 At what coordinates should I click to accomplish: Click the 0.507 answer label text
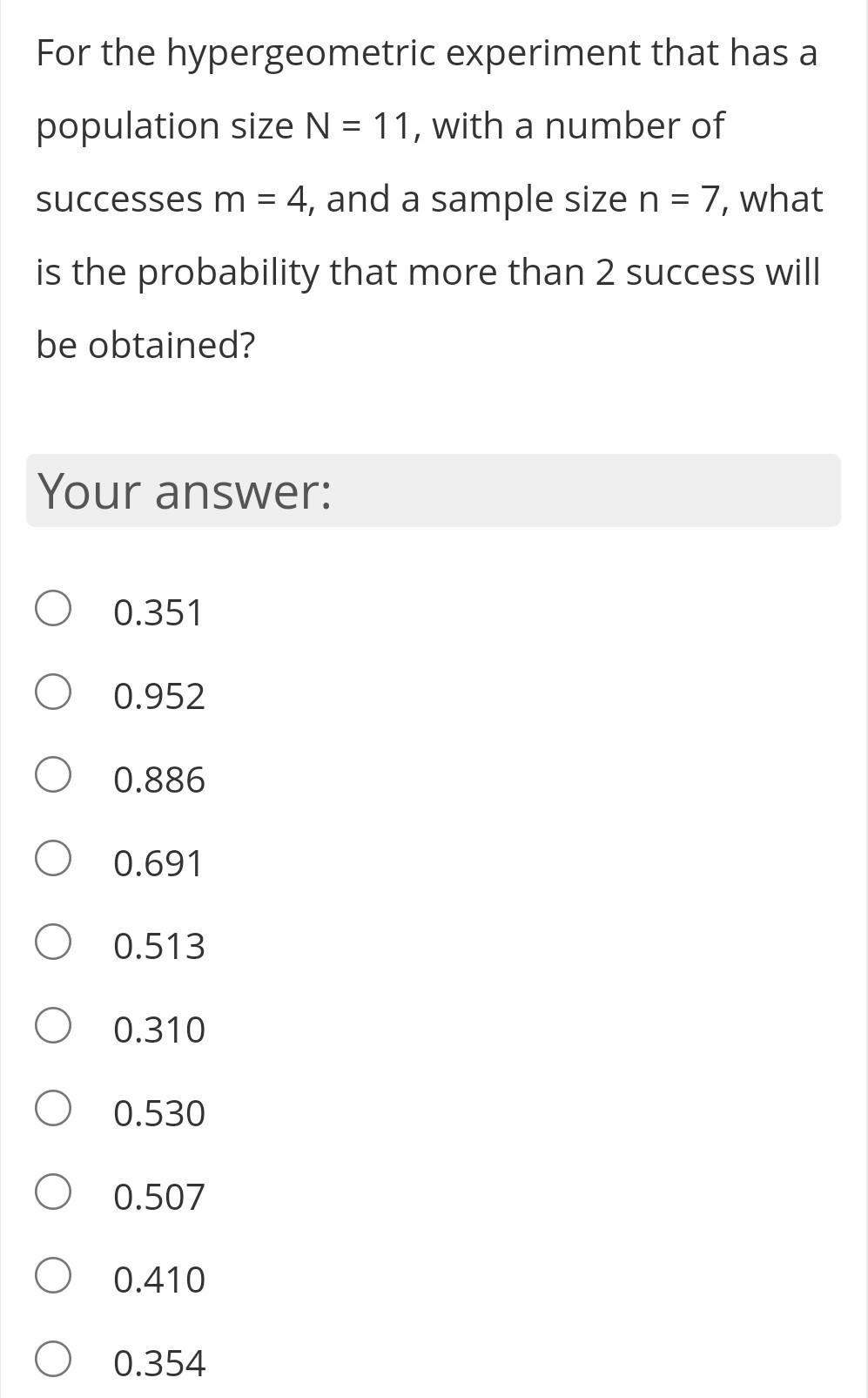pyautogui.click(x=159, y=1196)
